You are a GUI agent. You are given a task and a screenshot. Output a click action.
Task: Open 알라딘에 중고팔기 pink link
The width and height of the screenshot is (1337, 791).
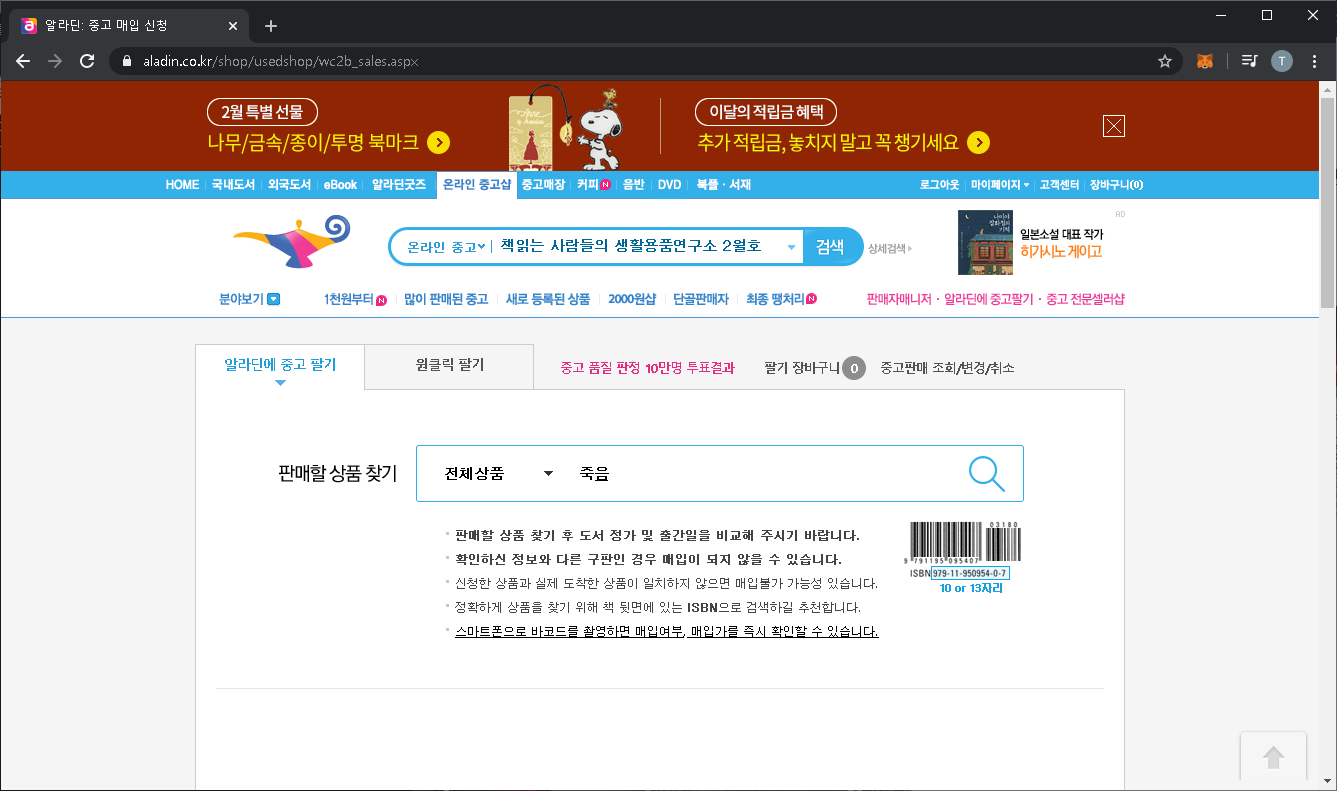(x=988, y=299)
